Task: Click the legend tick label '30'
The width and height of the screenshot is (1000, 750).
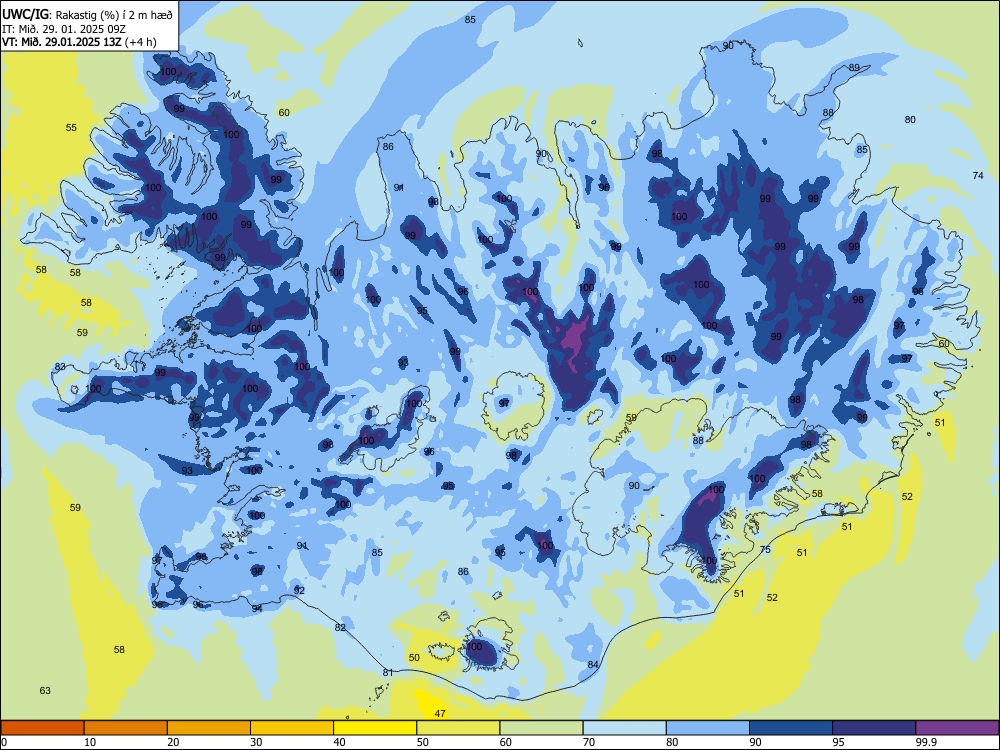Action: (256, 742)
